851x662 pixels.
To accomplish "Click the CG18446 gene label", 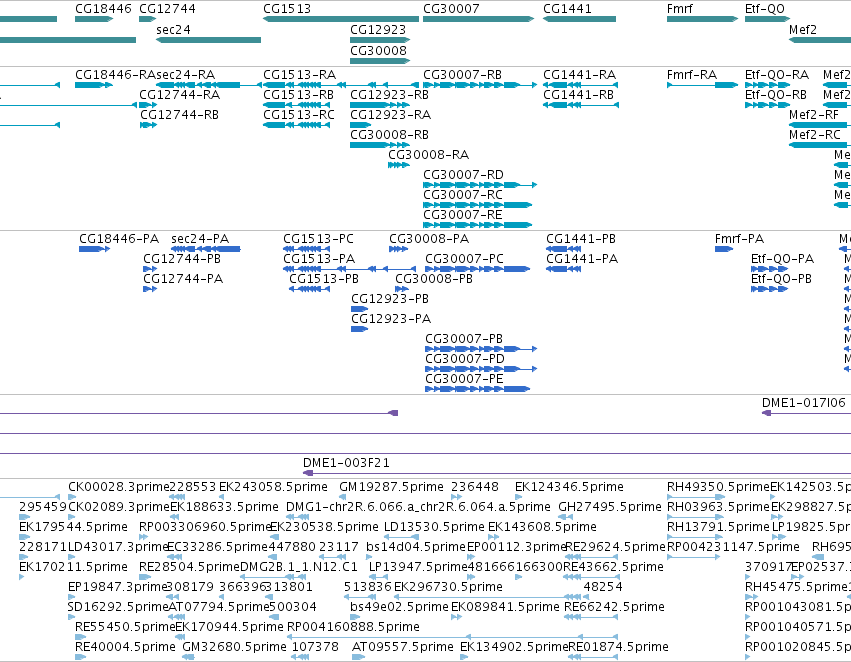I will pos(103,9).
